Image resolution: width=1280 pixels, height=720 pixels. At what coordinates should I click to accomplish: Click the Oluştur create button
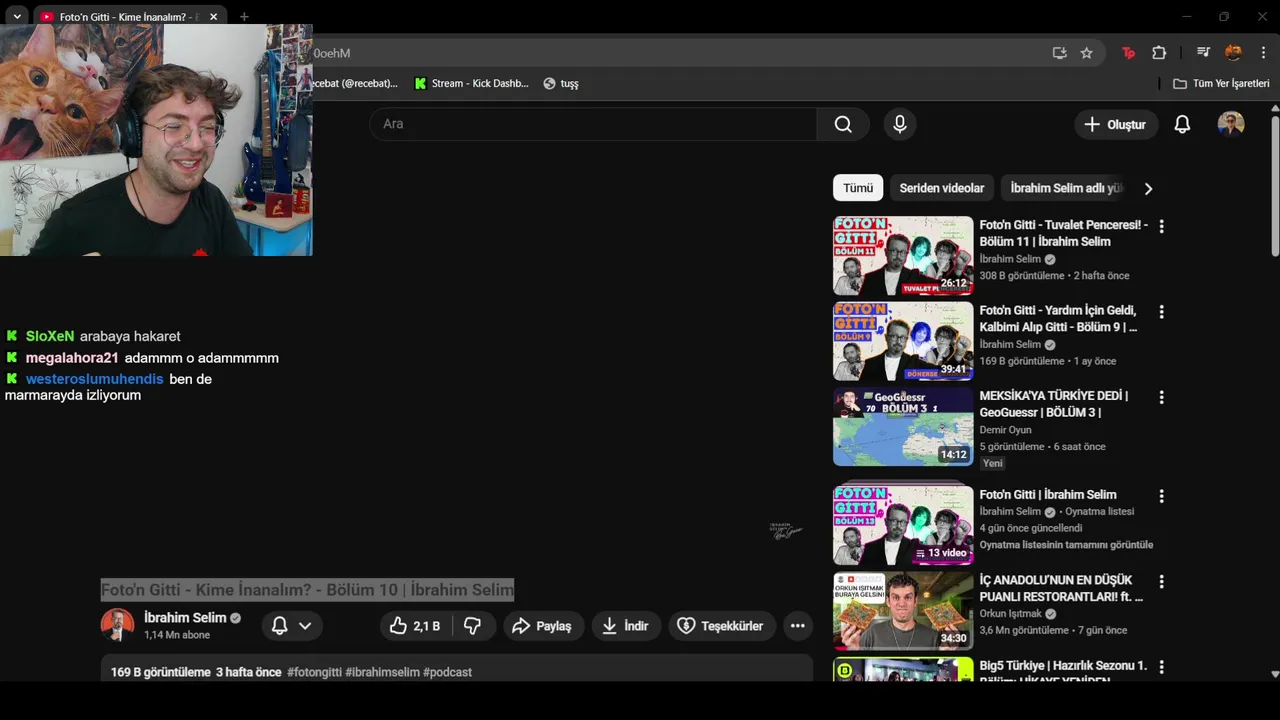[x=1115, y=124]
